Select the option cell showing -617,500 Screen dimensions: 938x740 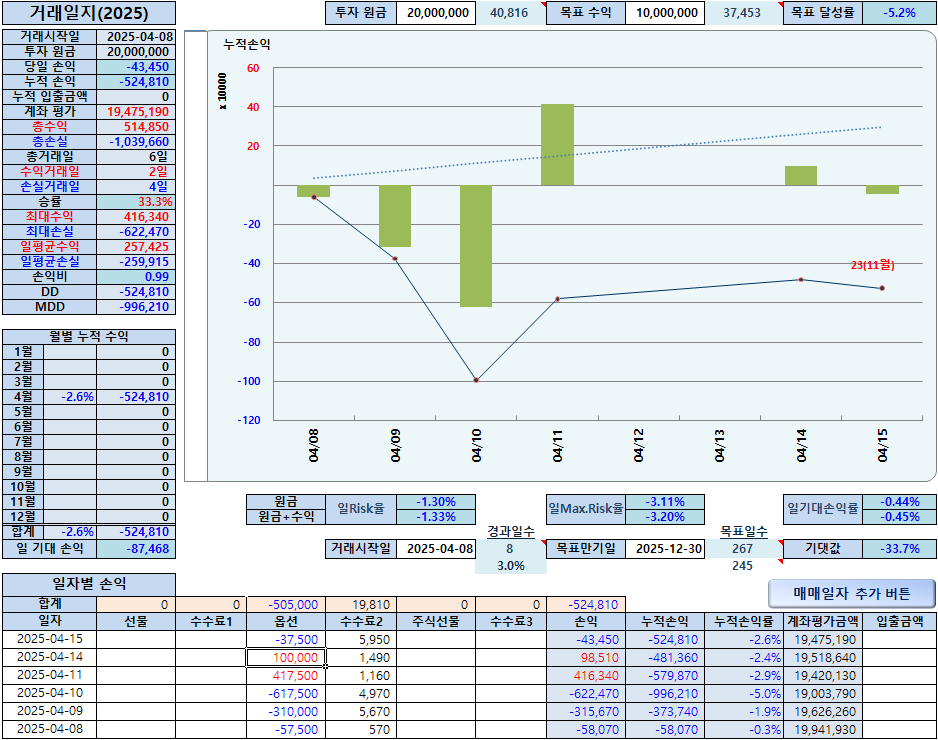[x=286, y=693]
